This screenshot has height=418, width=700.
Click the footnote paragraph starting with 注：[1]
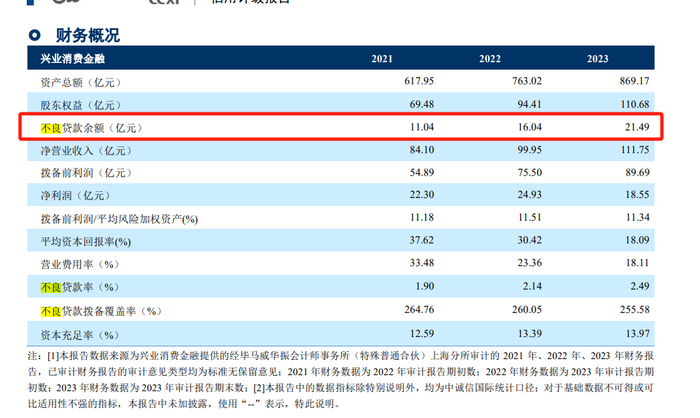click(x=341, y=380)
